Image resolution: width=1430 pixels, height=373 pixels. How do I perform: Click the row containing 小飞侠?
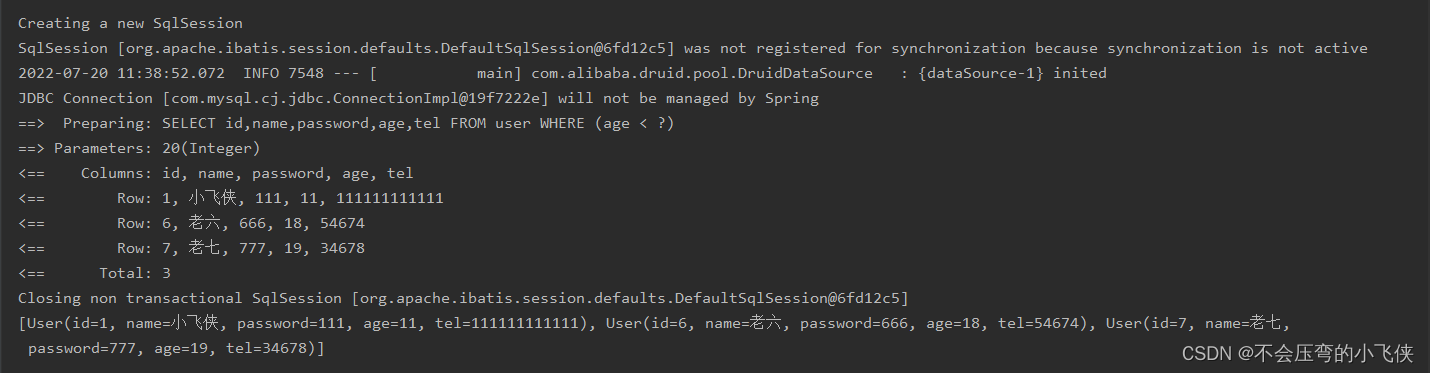point(230,198)
